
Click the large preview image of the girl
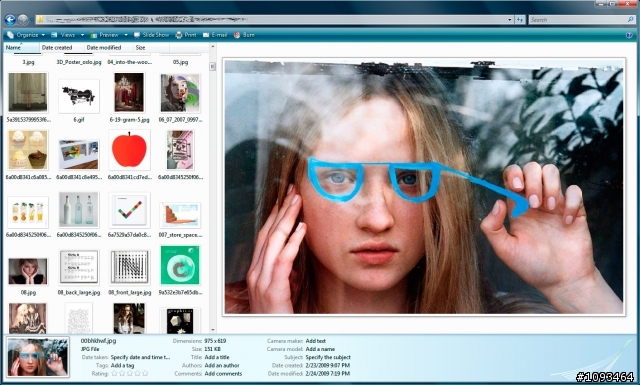[x=424, y=187]
